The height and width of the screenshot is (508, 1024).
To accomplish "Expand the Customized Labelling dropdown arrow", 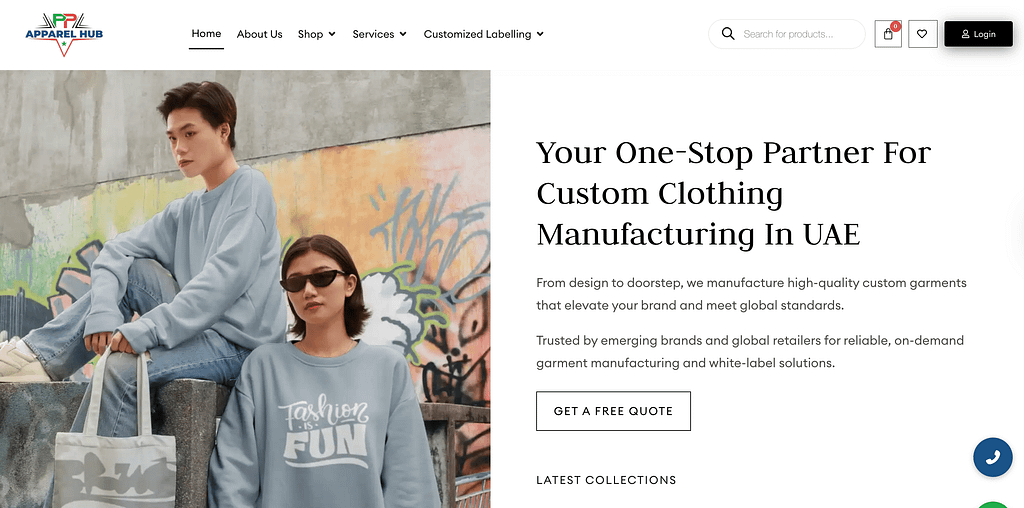I will click(540, 34).
